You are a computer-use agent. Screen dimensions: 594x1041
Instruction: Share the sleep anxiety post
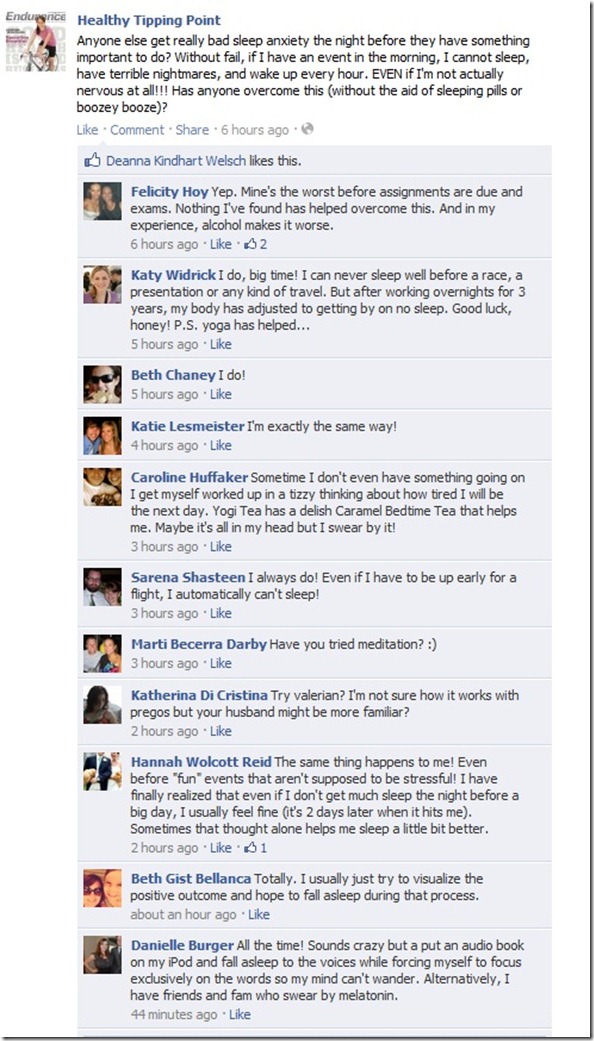click(192, 129)
